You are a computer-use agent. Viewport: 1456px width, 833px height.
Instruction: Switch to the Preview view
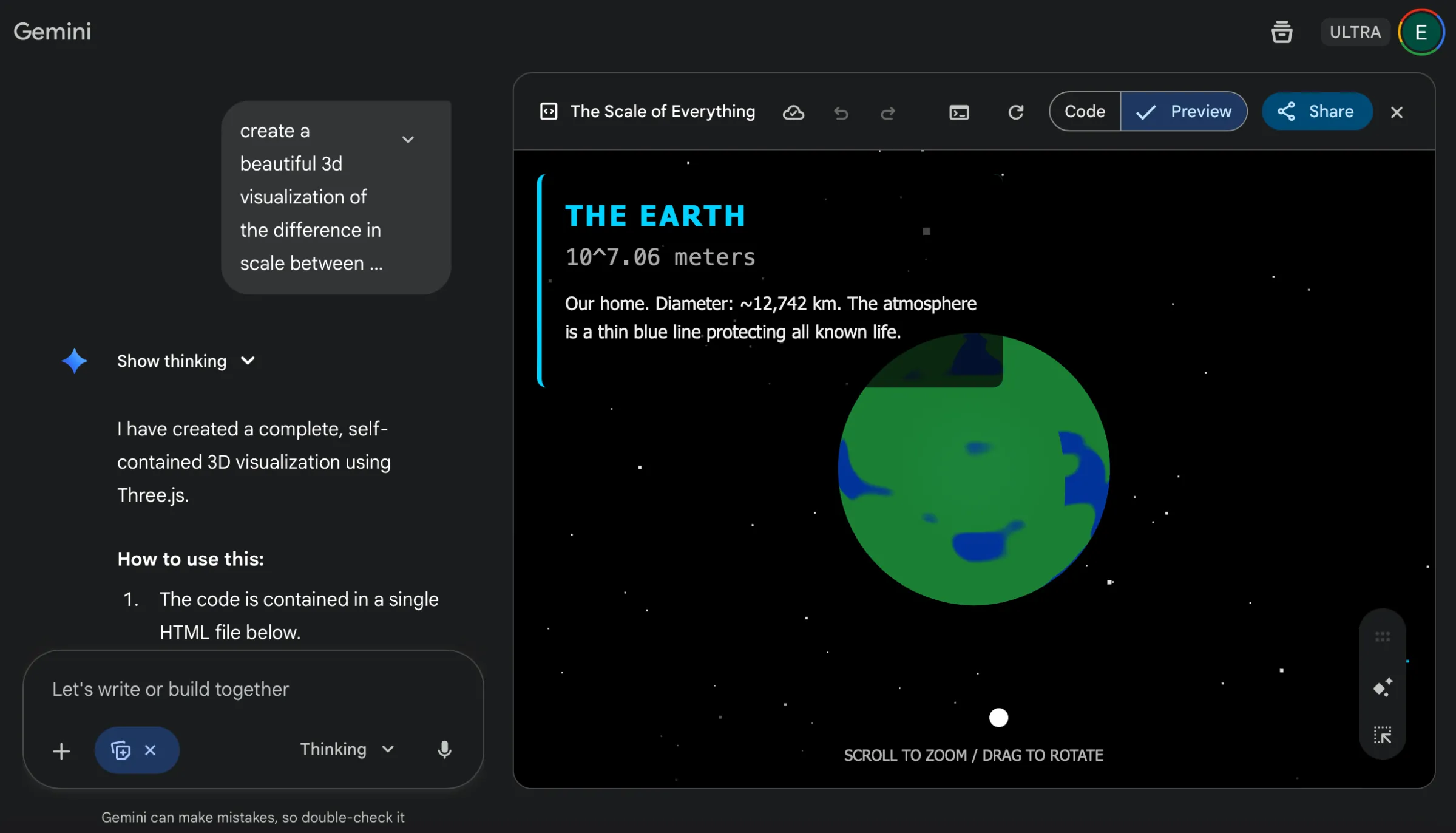point(1184,112)
